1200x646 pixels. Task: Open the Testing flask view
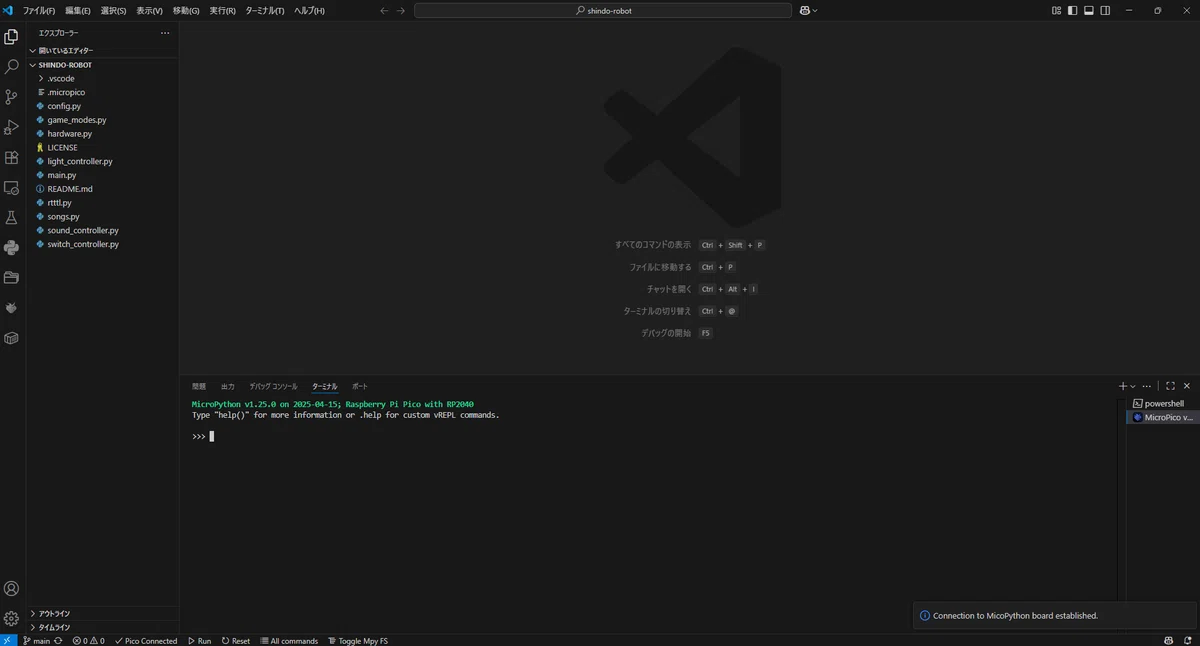click(x=11, y=217)
